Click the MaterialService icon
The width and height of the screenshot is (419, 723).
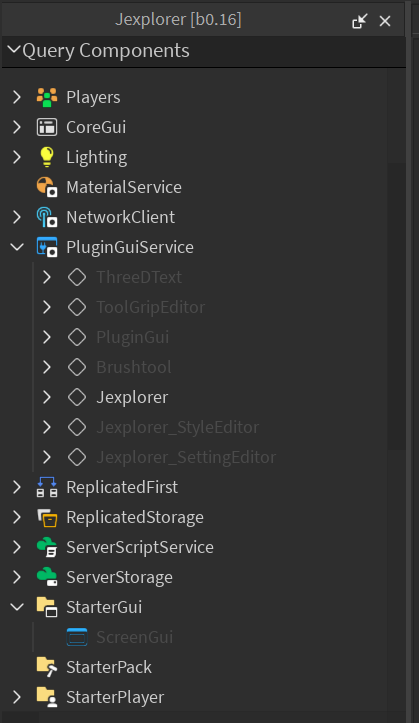click(47, 187)
